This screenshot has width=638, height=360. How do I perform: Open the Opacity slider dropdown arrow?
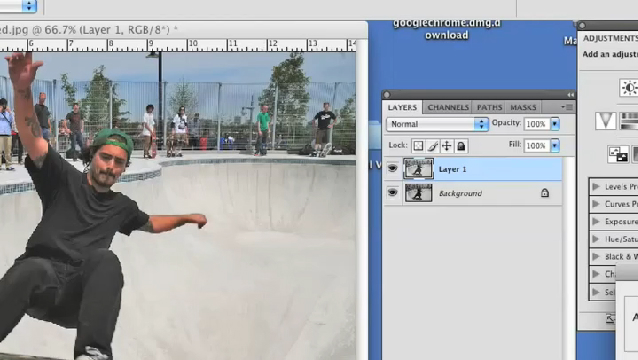(x=555, y=124)
